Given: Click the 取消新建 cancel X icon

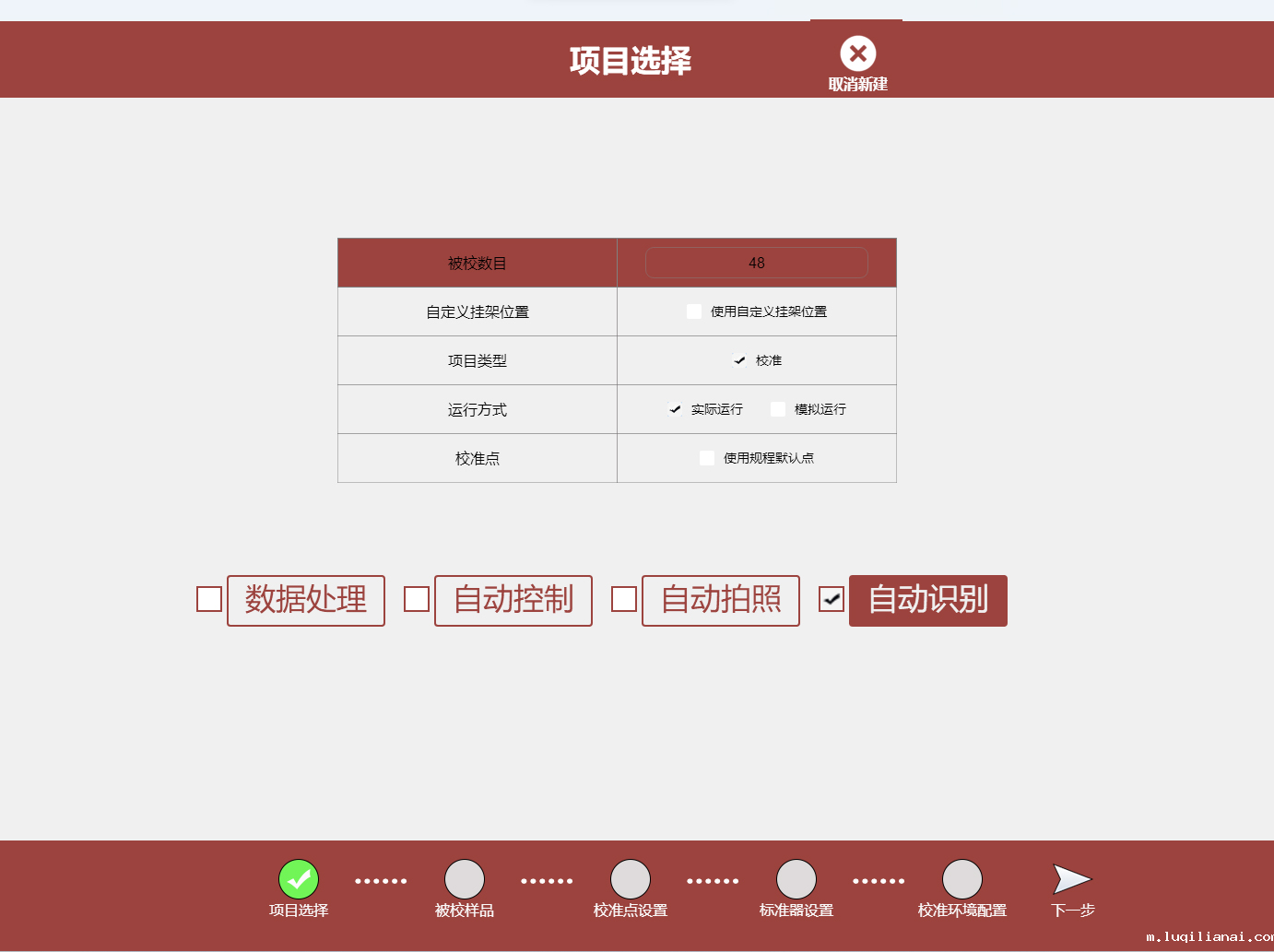Looking at the screenshot, I should (857, 54).
